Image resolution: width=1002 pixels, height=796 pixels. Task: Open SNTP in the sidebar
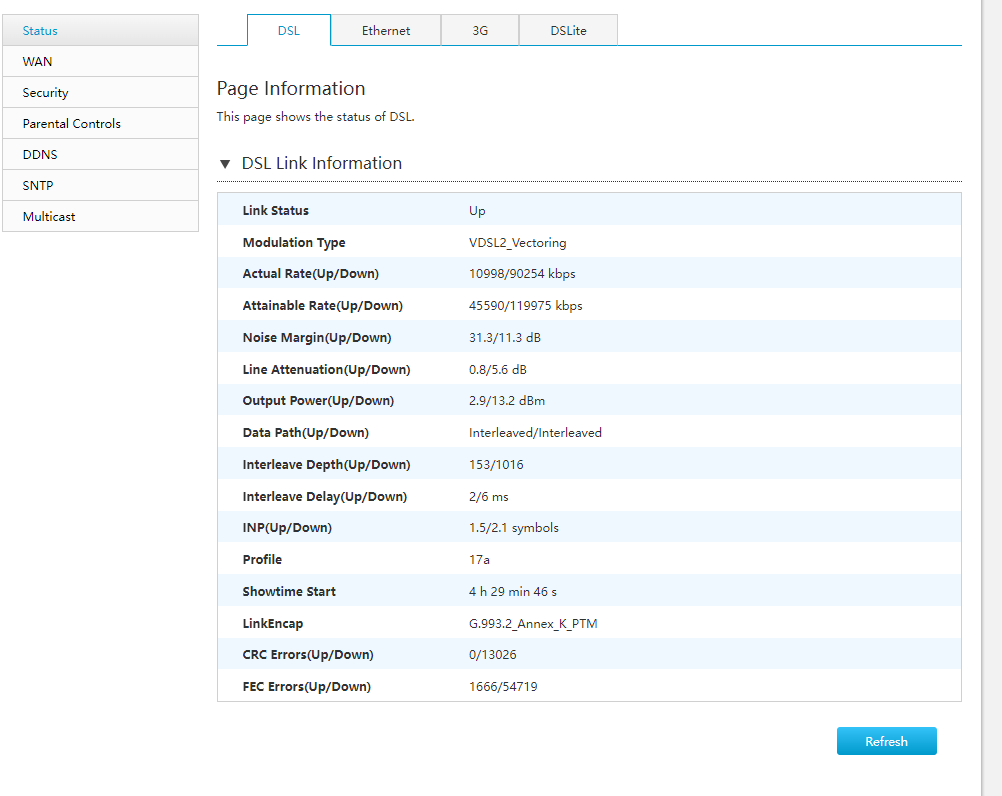coord(100,185)
